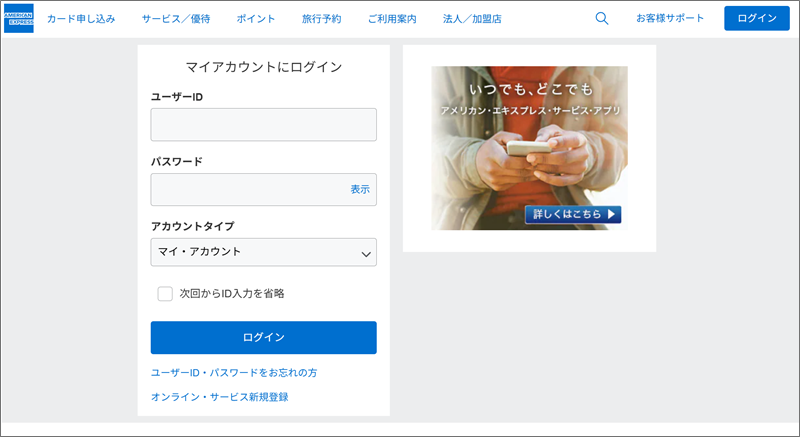This screenshot has height=437, width=800.
Task: Expand the アカウントタイプ dropdown
Action: point(263,252)
